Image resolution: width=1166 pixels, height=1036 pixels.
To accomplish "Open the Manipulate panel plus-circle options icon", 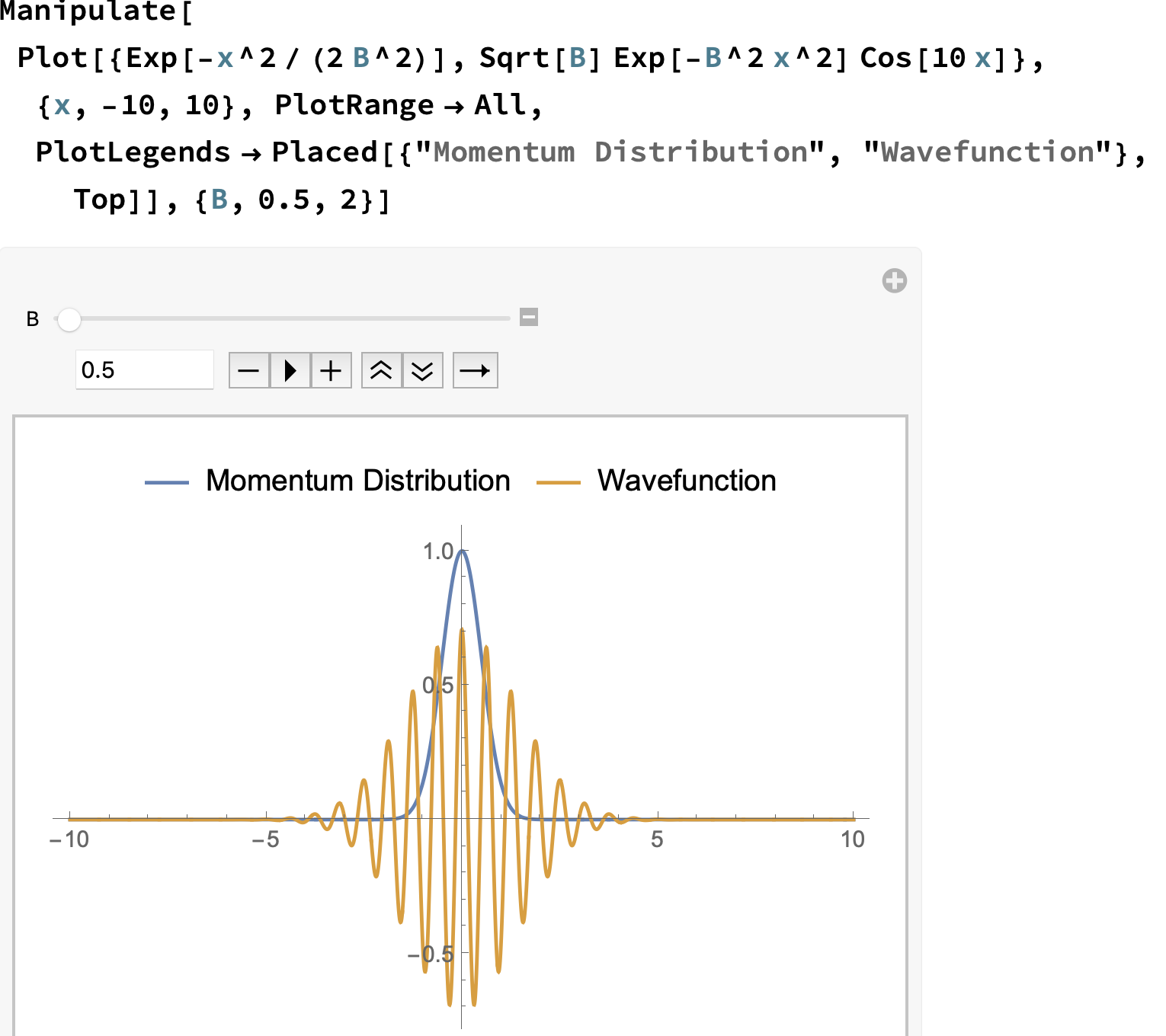I will point(894,281).
